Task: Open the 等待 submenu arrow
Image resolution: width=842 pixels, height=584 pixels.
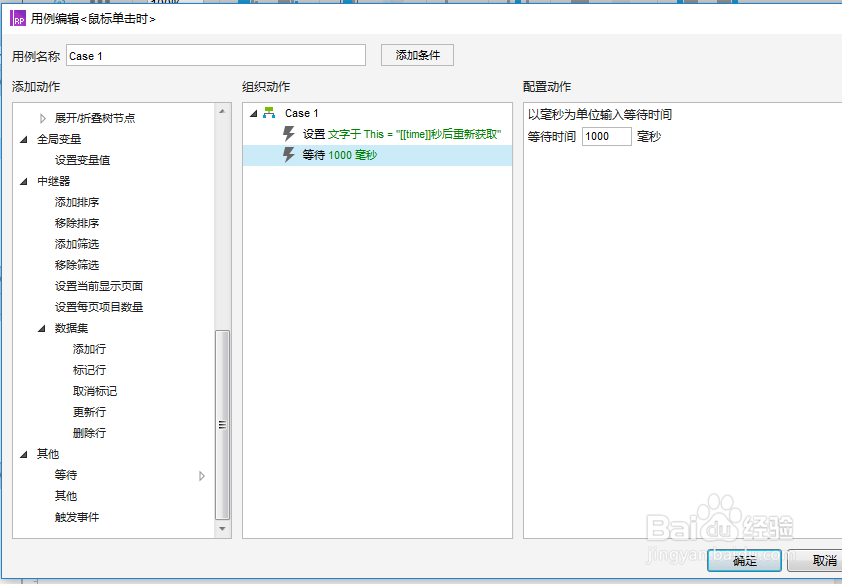Action: point(204,475)
